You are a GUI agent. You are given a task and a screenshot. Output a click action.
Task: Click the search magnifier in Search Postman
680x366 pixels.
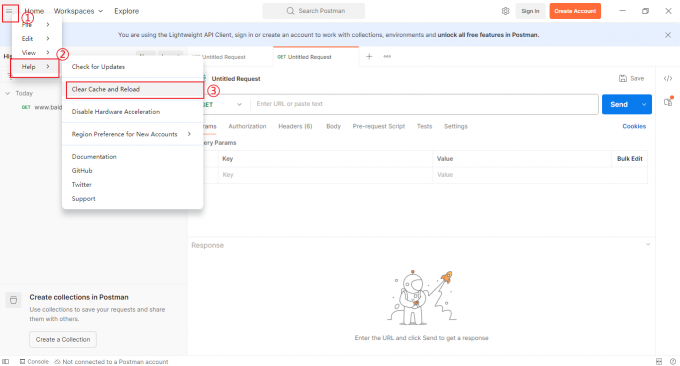290,11
